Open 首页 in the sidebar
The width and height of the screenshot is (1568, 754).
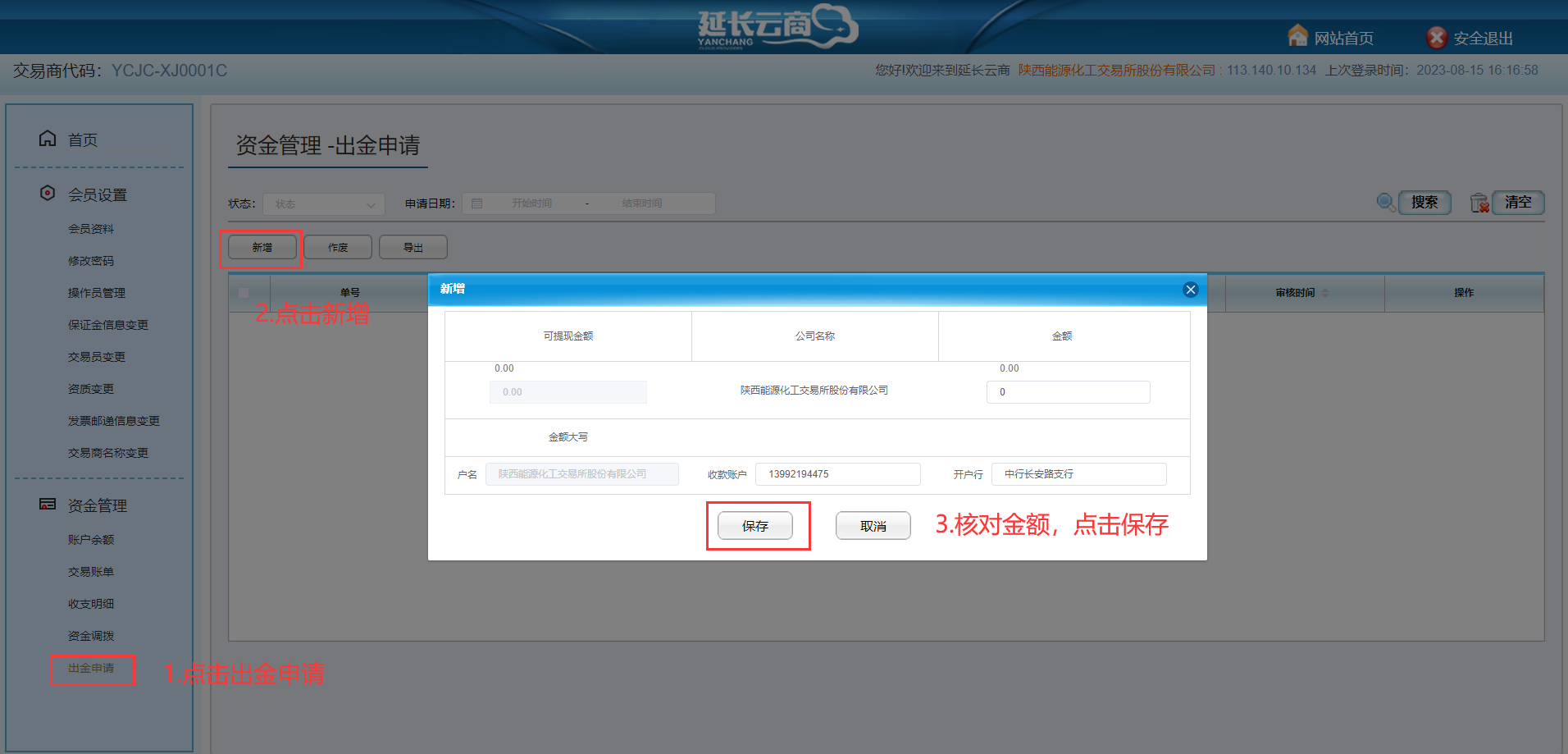click(x=83, y=140)
